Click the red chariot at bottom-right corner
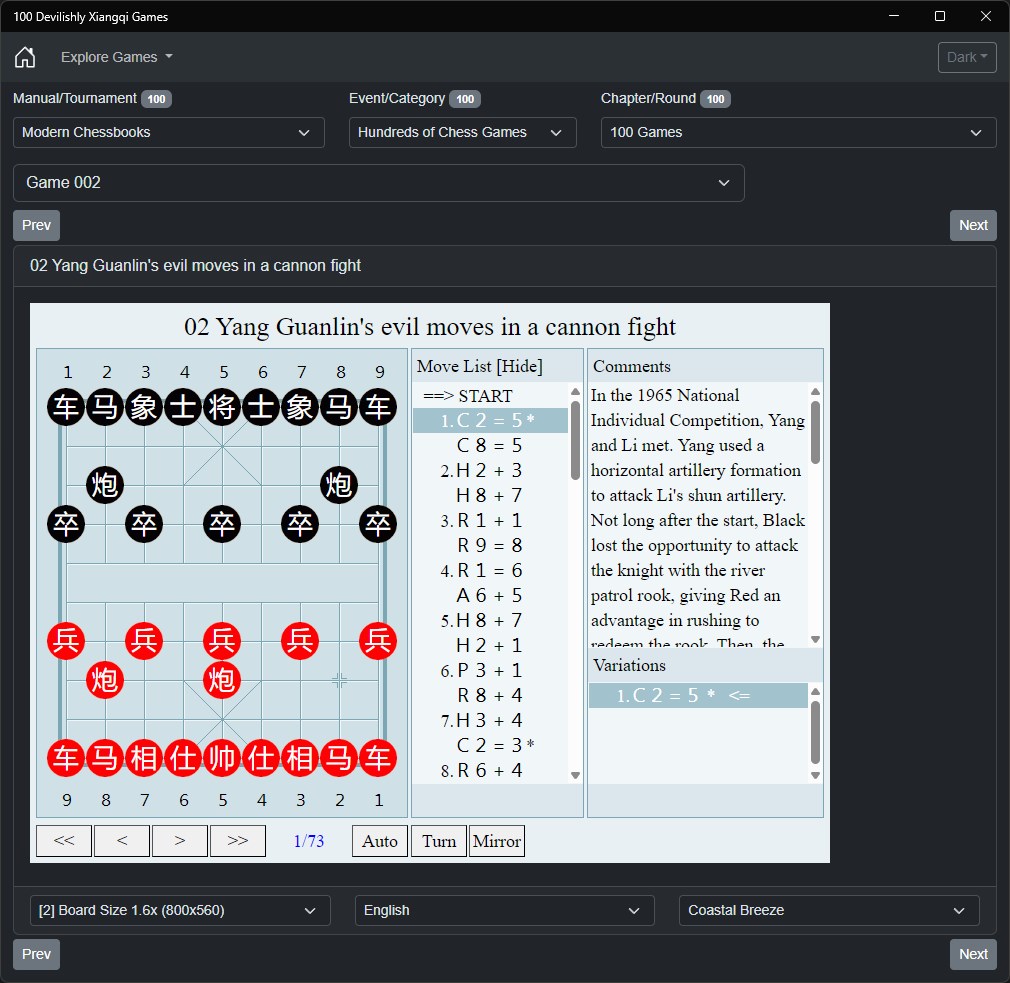 coord(378,758)
